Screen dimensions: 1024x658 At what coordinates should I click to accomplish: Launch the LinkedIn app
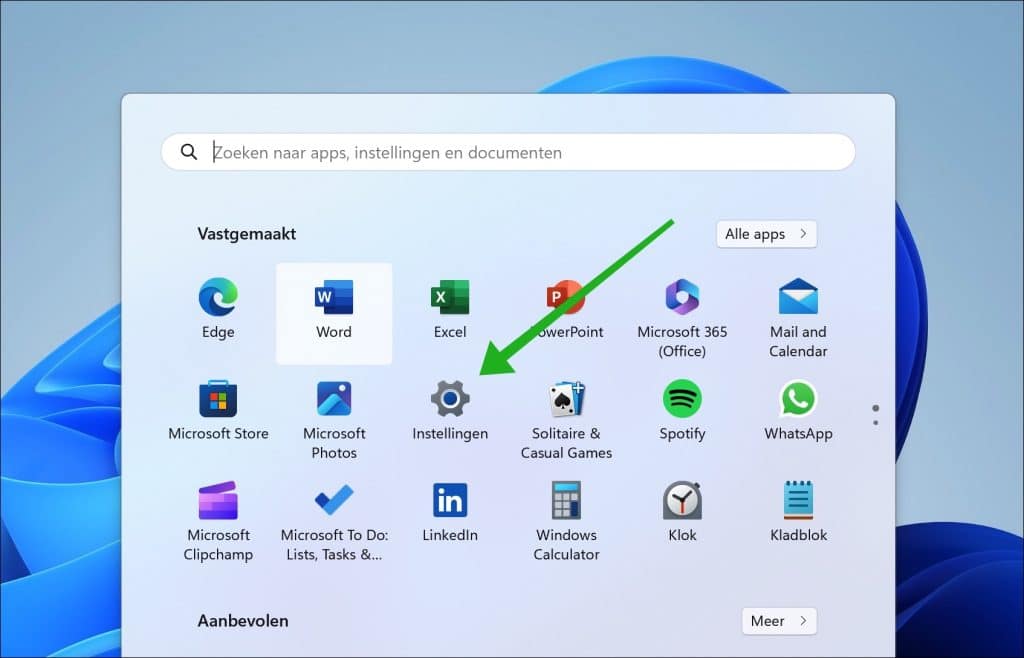[x=450, y=501]
